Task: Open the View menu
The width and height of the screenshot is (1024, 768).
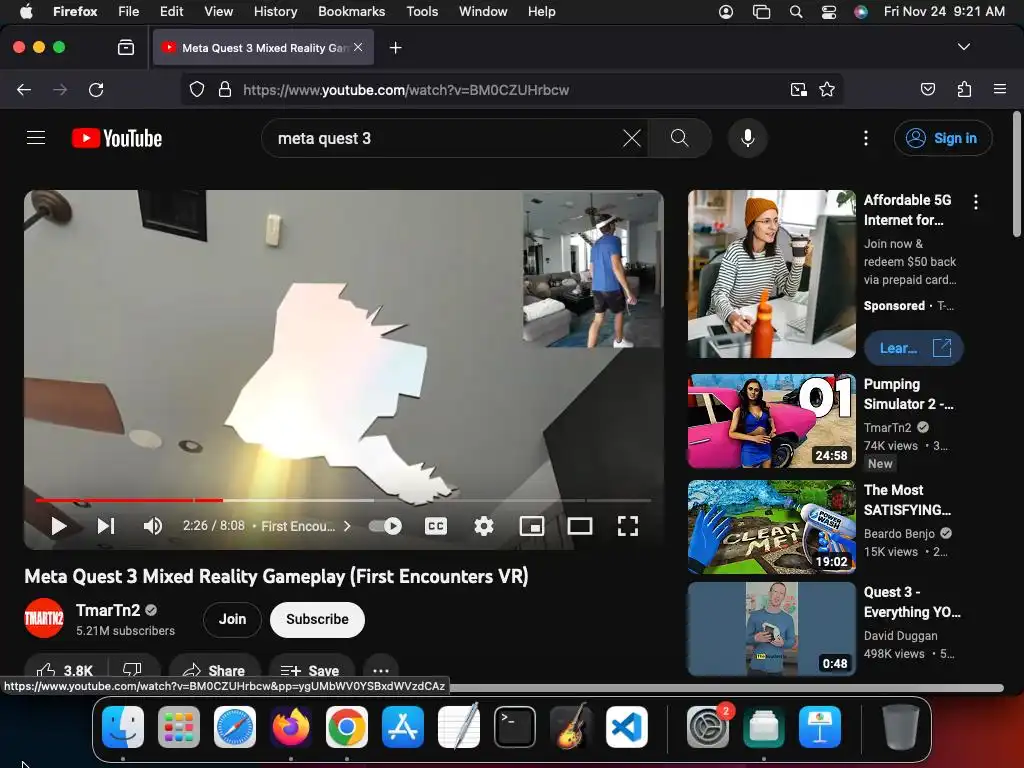Action: pyautogui.click(x=218, y=11)
